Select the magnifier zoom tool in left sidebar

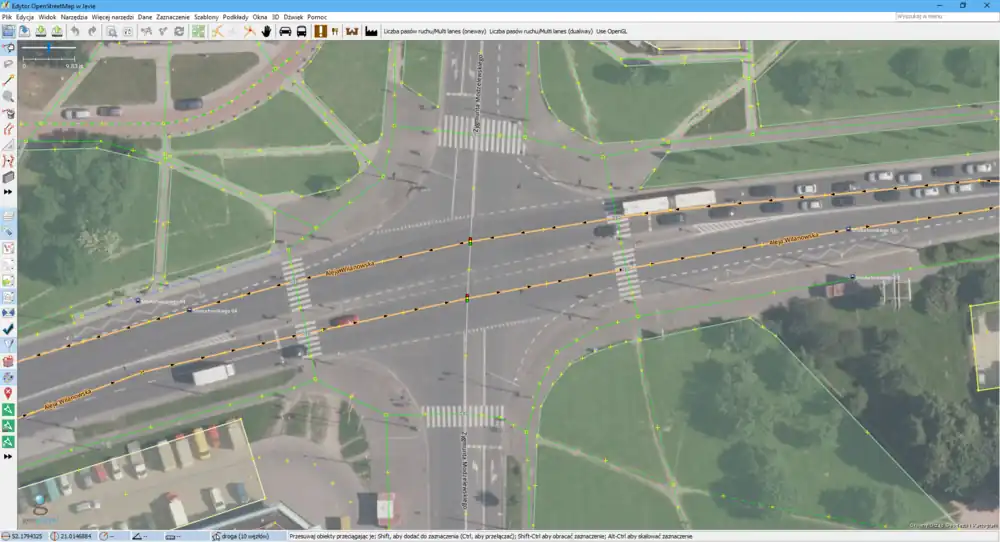pos(8,97)
